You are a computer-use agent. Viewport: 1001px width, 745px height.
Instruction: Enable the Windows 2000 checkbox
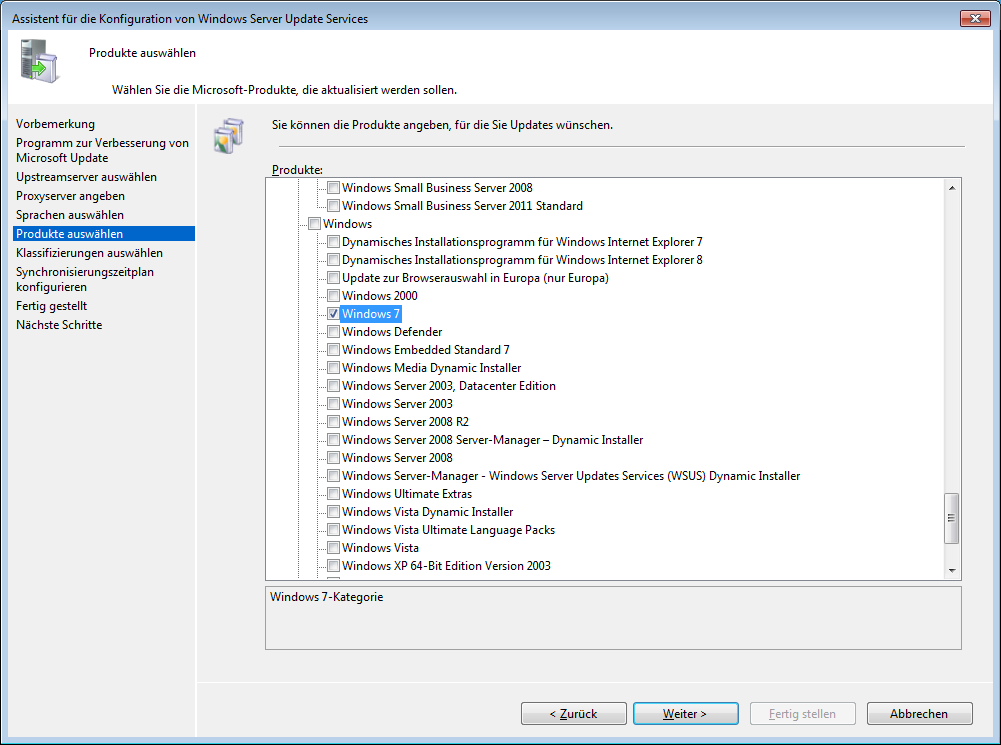click(333, 296)
